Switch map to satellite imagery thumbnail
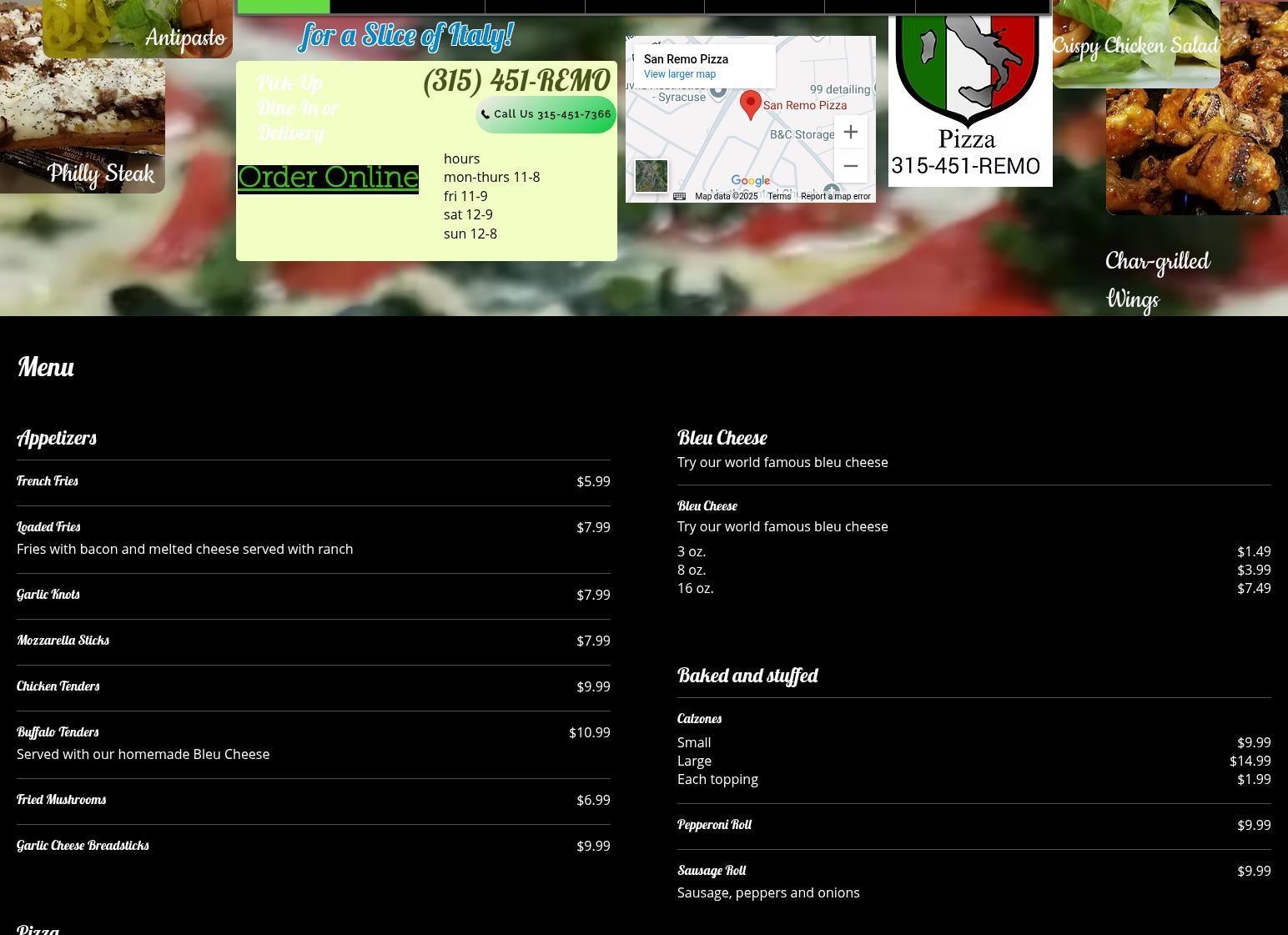The width and height of the screenshot is (1288, 935). point(652,176)
